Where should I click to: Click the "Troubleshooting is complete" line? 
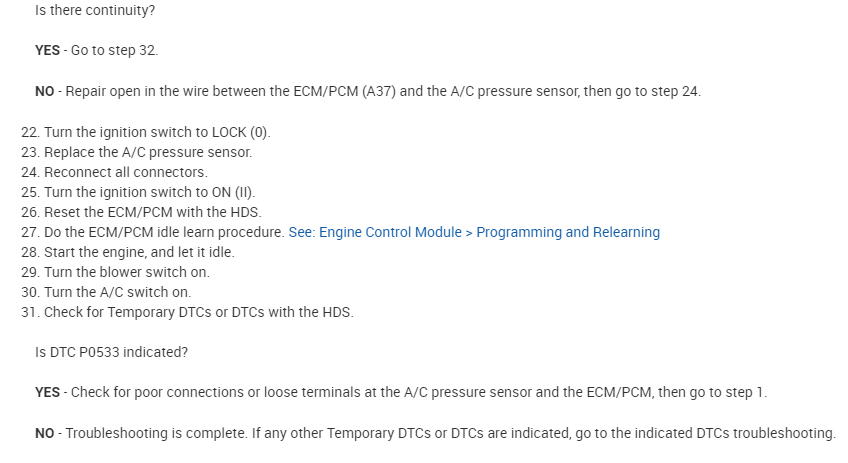(x=450, y=433)
